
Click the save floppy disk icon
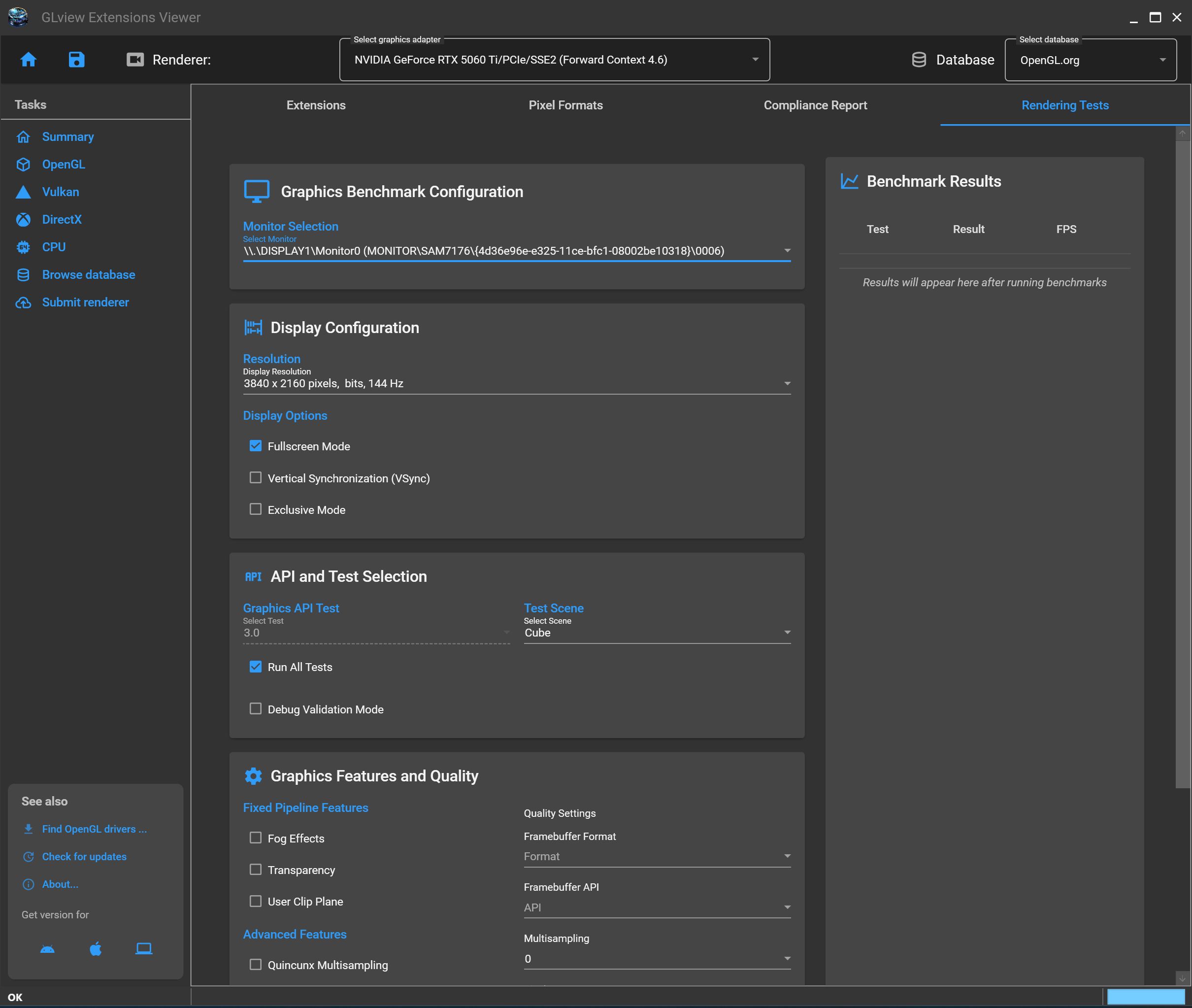[x=76, y=60]
